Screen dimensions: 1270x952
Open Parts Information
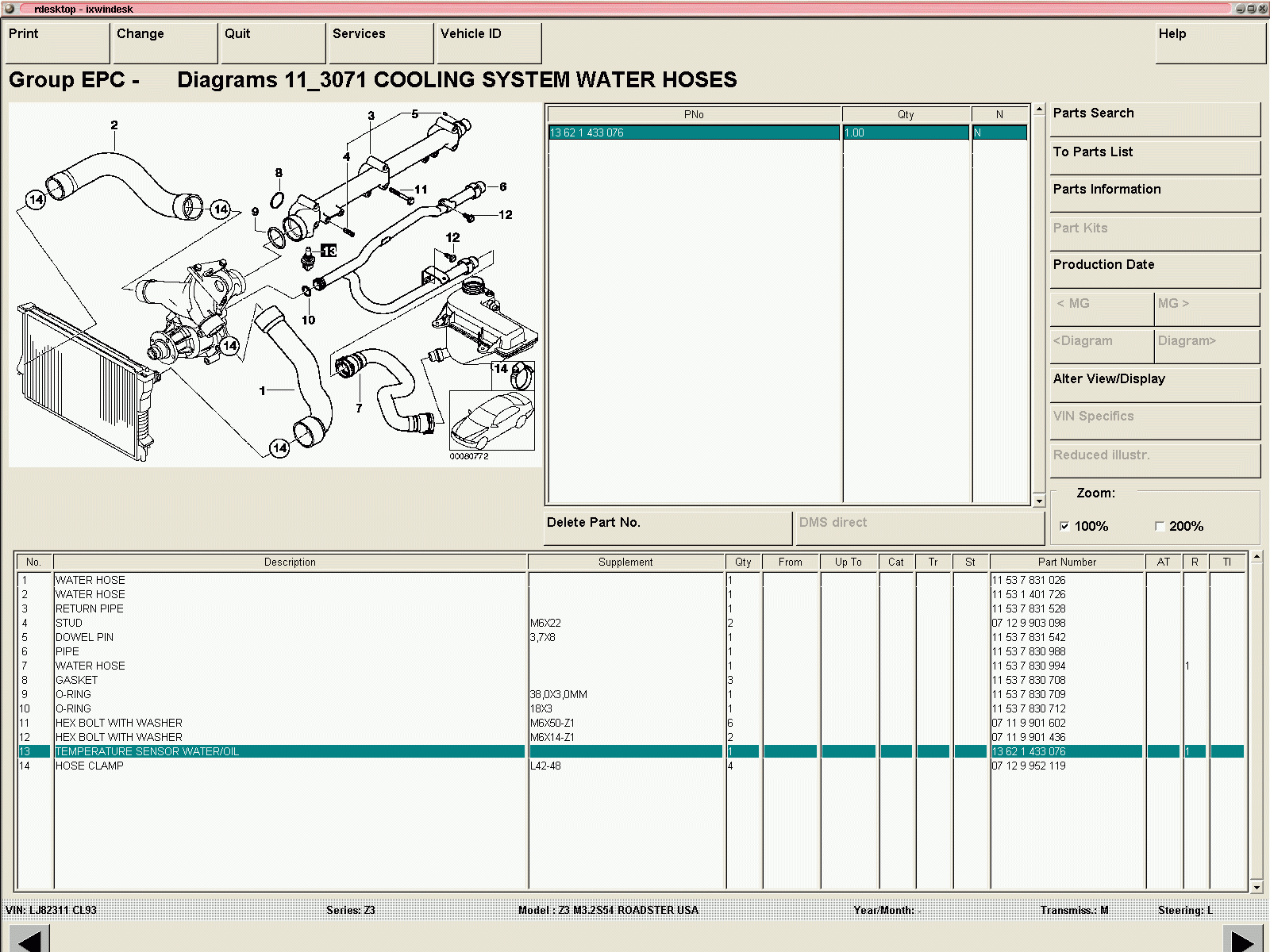click(x=1155, y=195)
